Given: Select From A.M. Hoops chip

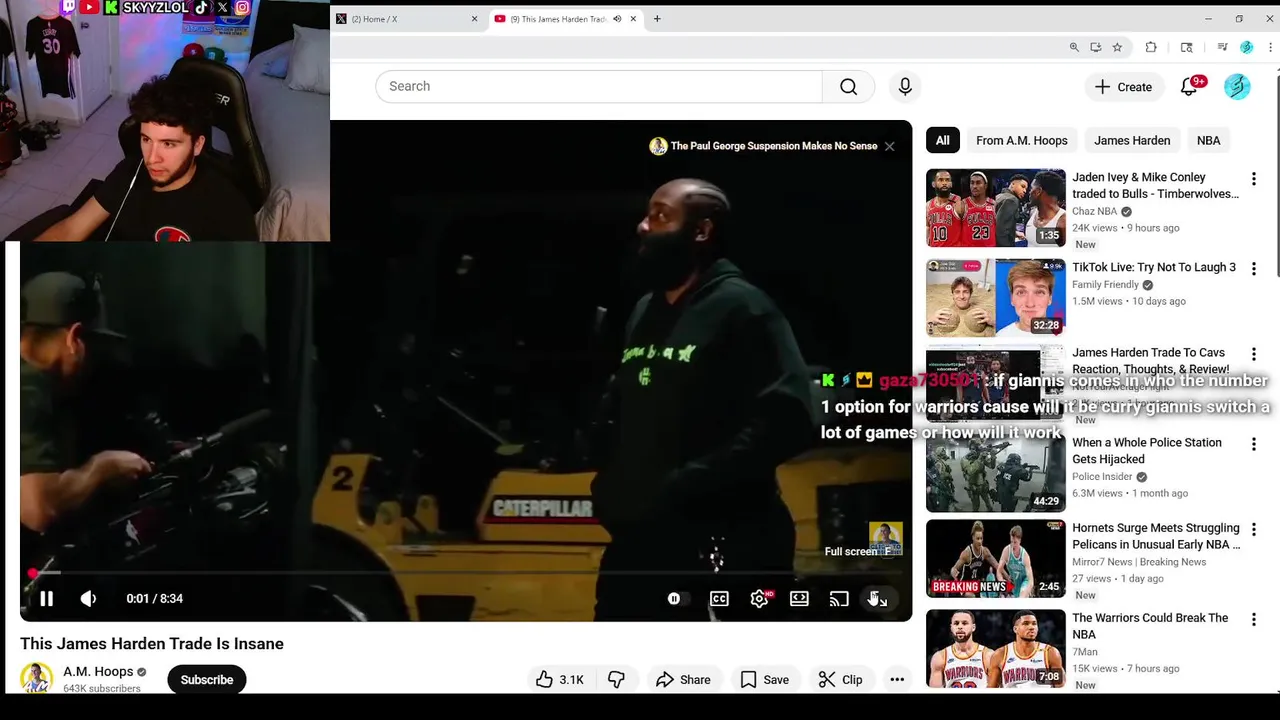Looking at the screenshot, I should (x=1022, y=140).
